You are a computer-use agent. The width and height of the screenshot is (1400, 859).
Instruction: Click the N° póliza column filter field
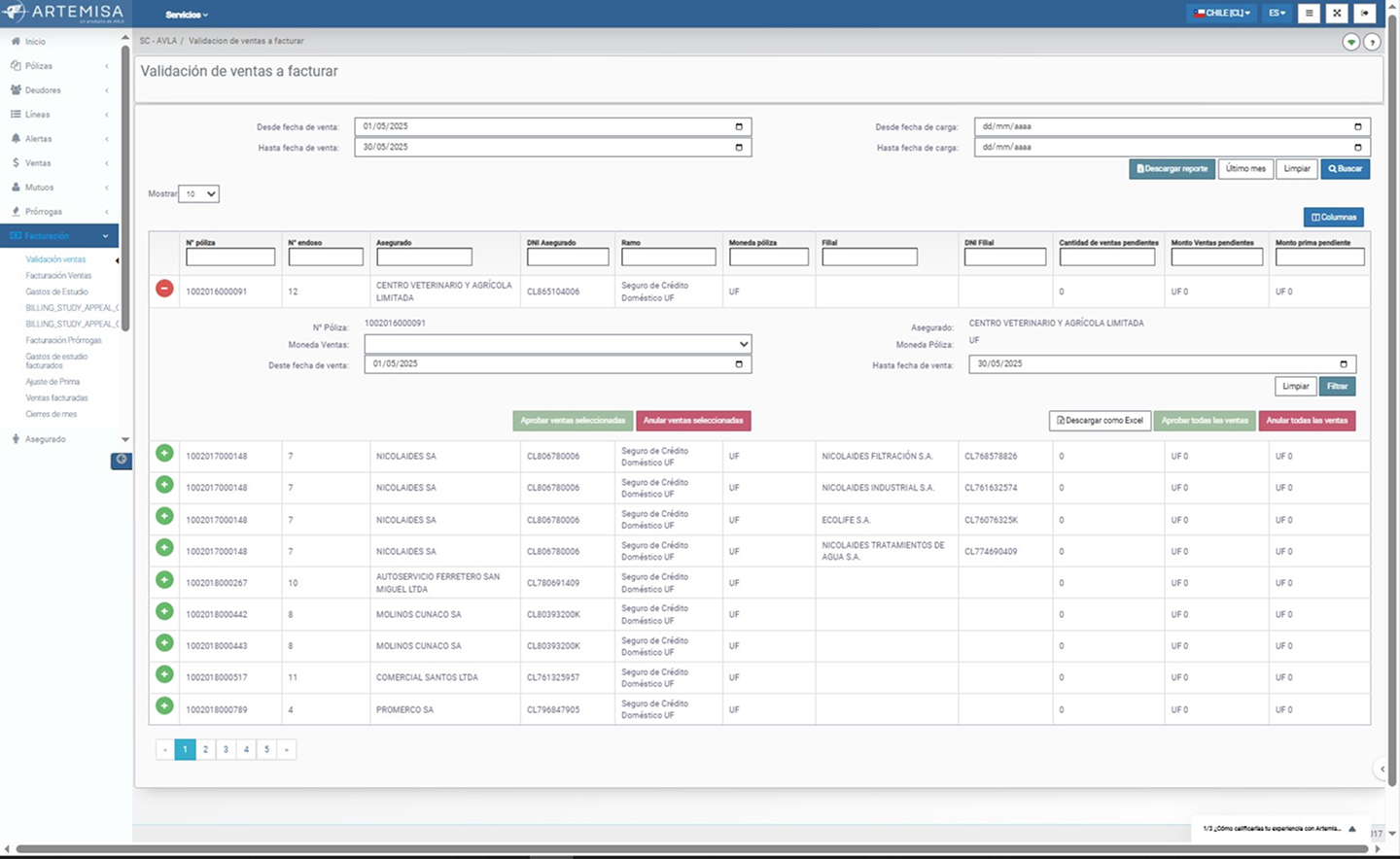(230, 258)
